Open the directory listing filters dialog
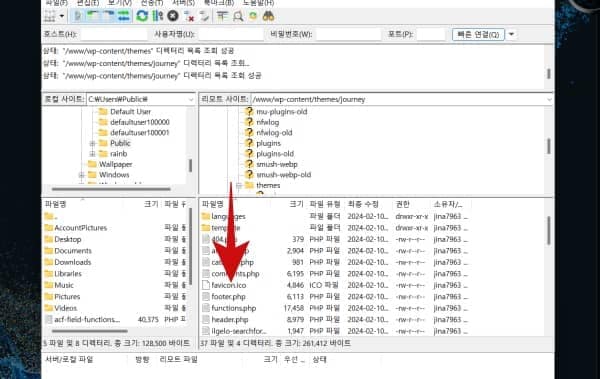The height and width of the screenshot is (379, 600). coord(222,16)
